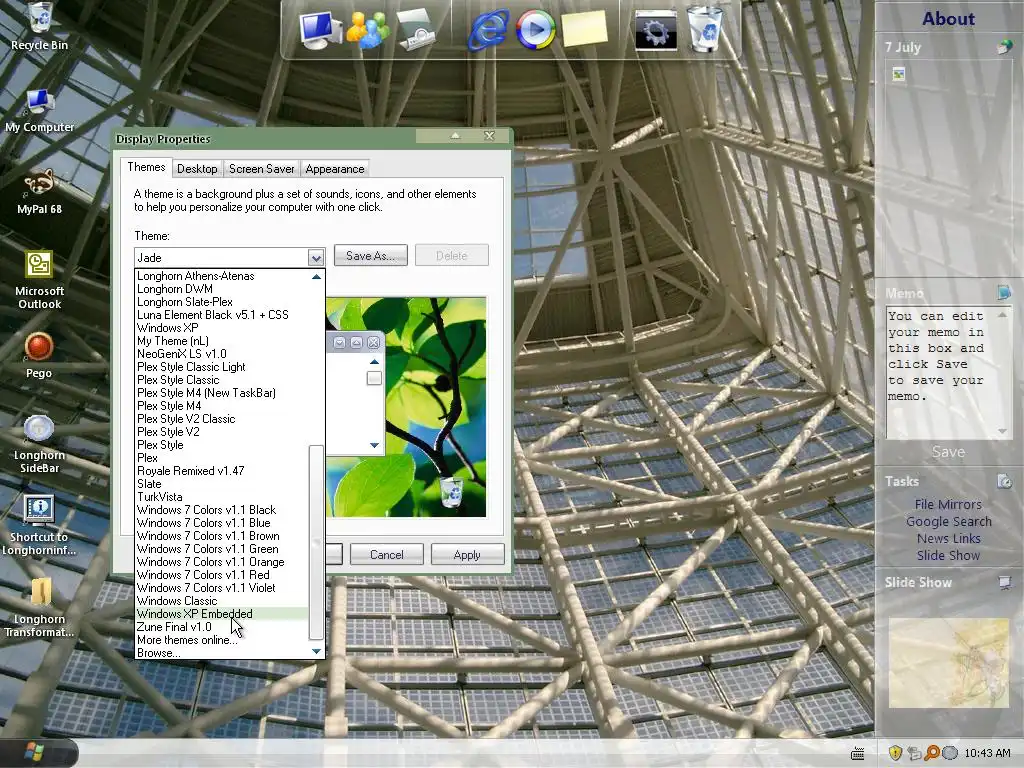The image size is (1024, 768).
Task: Click the icon beside the 7 July date
Action: (1004, 47)
